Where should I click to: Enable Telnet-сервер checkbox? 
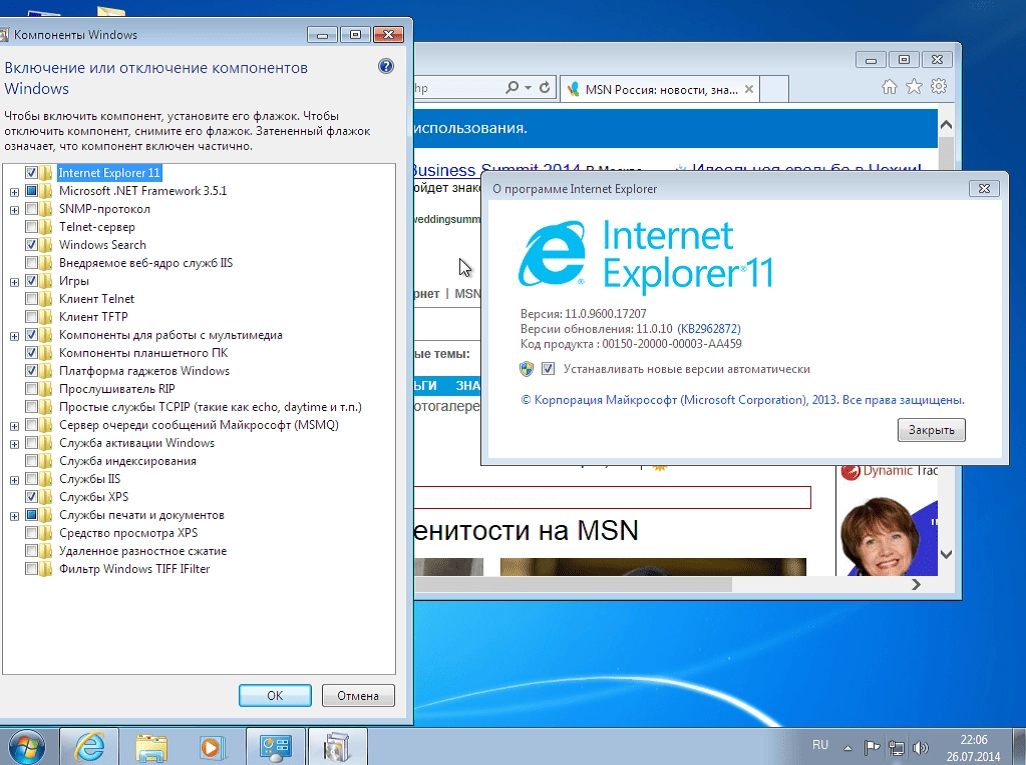[31, 227]
